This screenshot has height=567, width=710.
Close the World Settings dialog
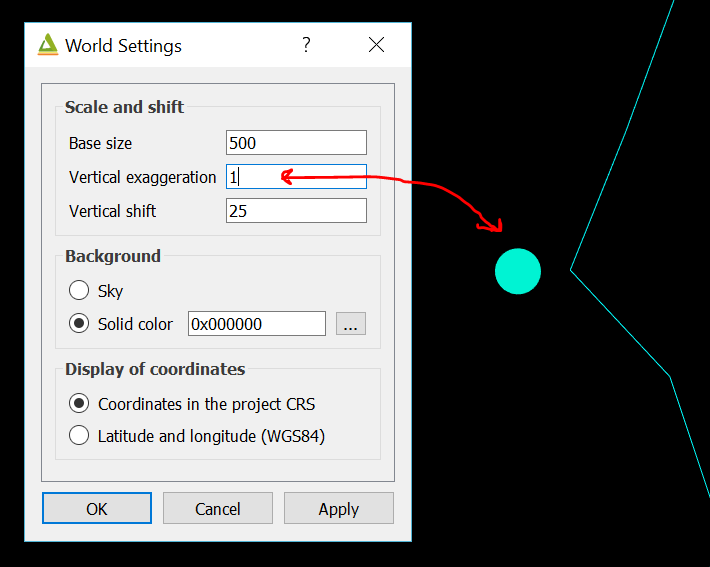click(376, 45)
